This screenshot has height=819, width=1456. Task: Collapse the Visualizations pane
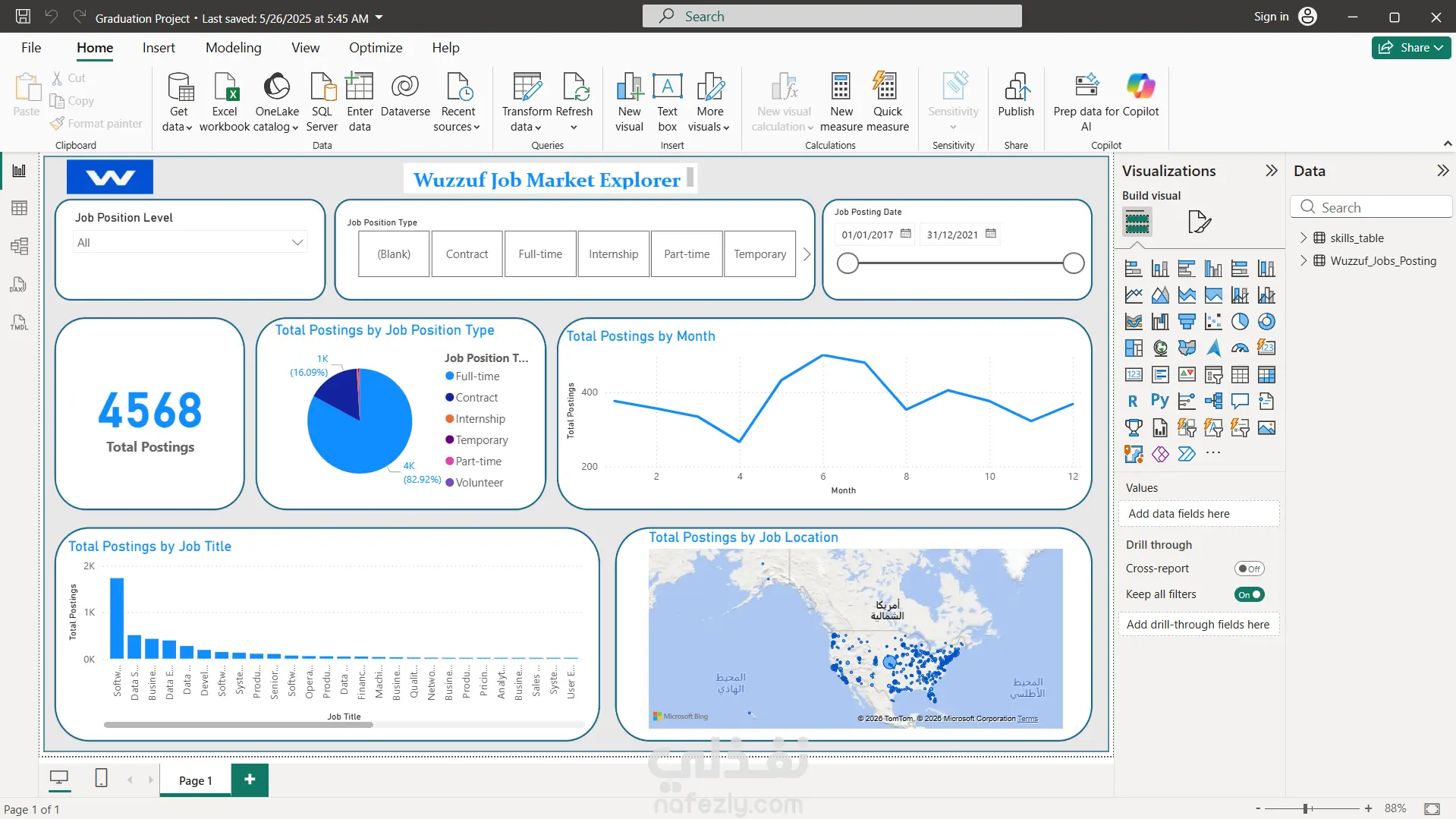(1272, 171)
